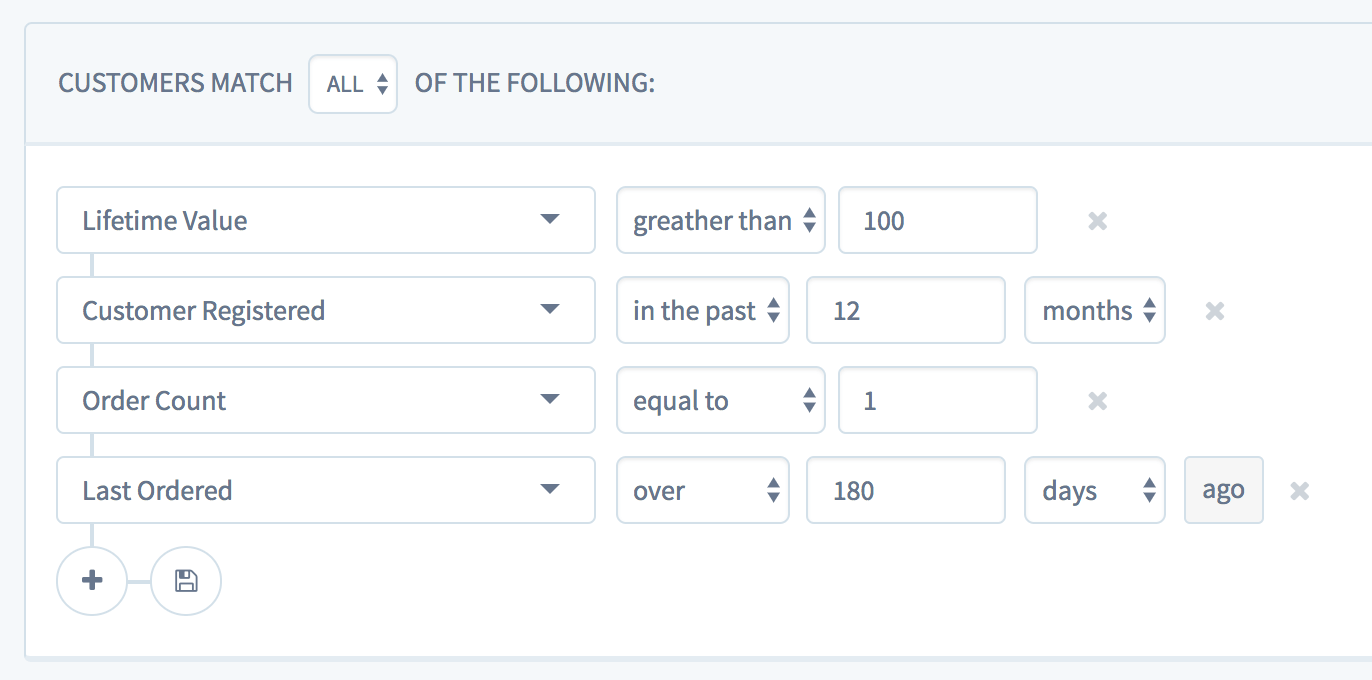Viewport: 1372px width, 680px height.
Task: Open the ALL match type selector
Action: (x=353, y=84)
